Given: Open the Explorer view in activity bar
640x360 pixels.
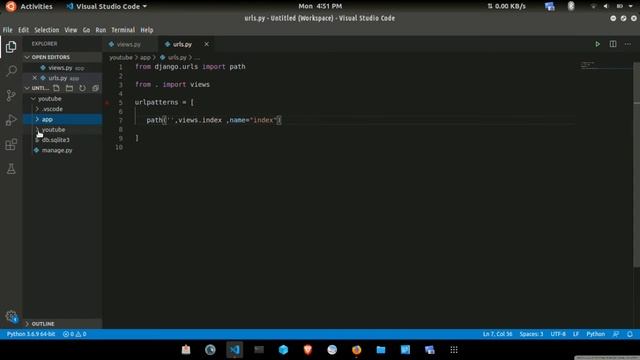Looking at the screenshot, I should pyautogui.click(x=11, y=47).
